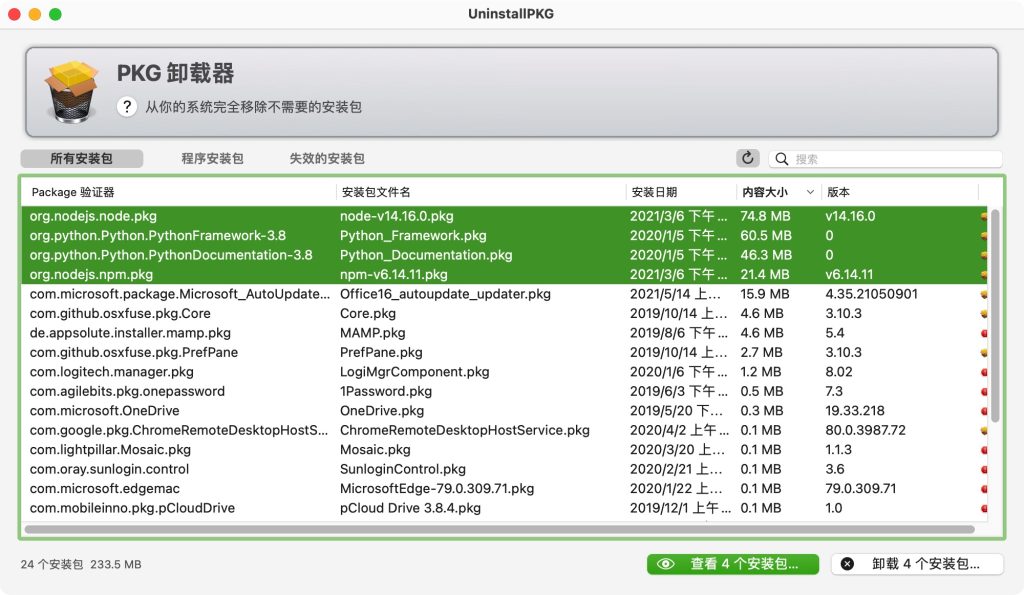Click status icon on LogiMgrComponent.pkg row

pos(984,372)
